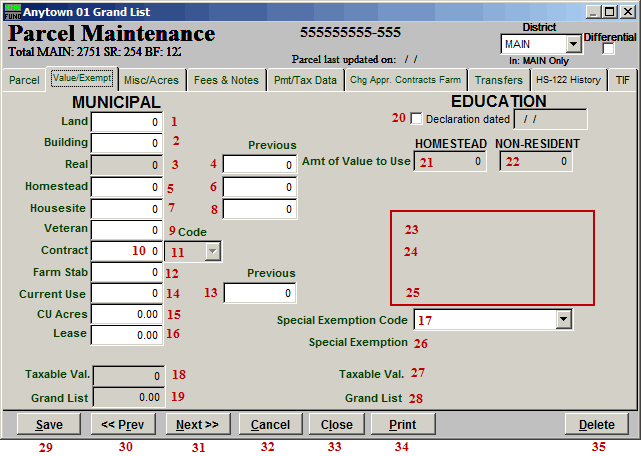Image resolution: width=641 pixels, height=456 pixels.
Task: Go to the Fees & Notes tab
Action: [226, 80]
